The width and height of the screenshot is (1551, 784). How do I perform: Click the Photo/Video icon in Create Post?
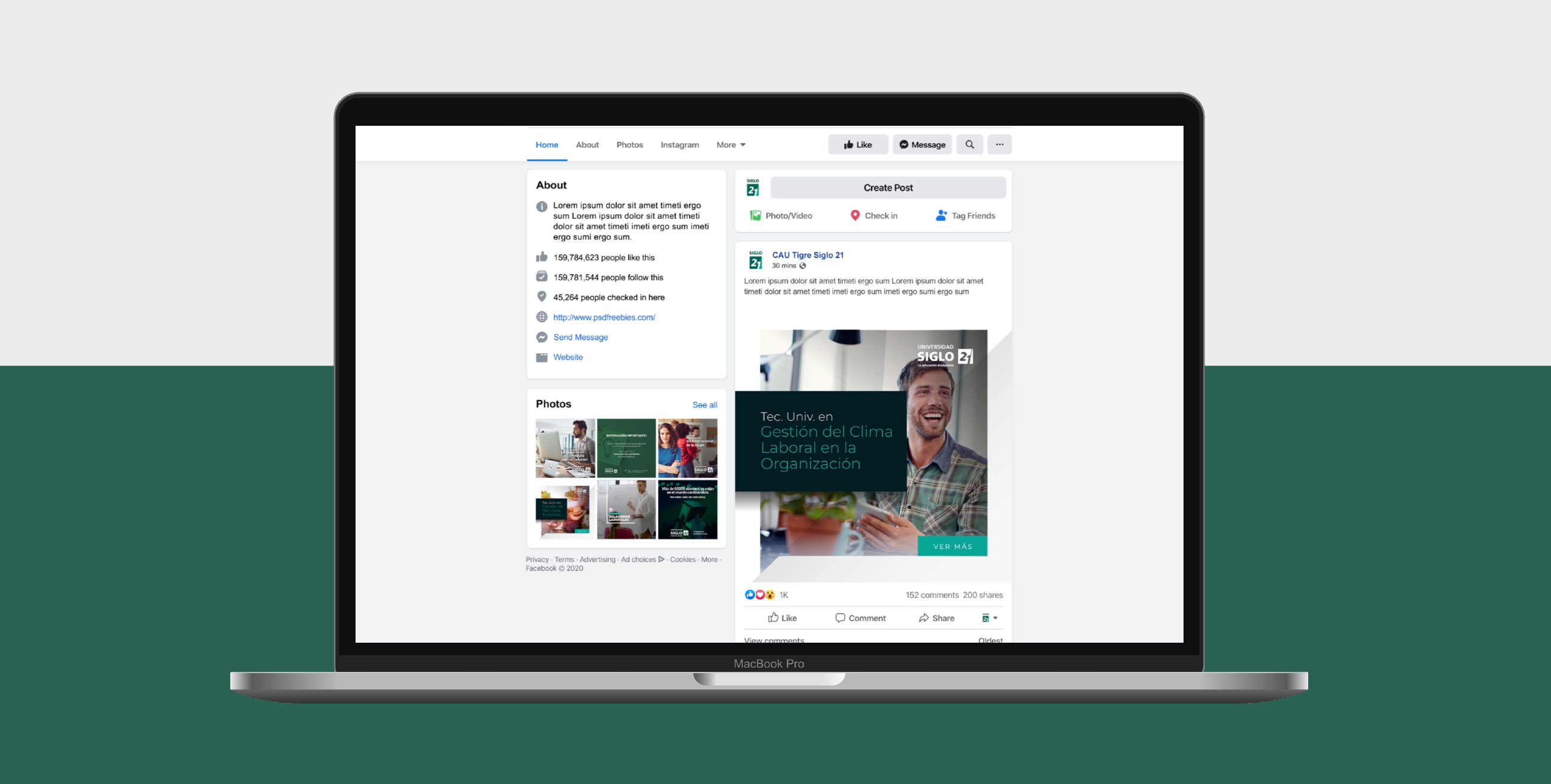point(755,215)
